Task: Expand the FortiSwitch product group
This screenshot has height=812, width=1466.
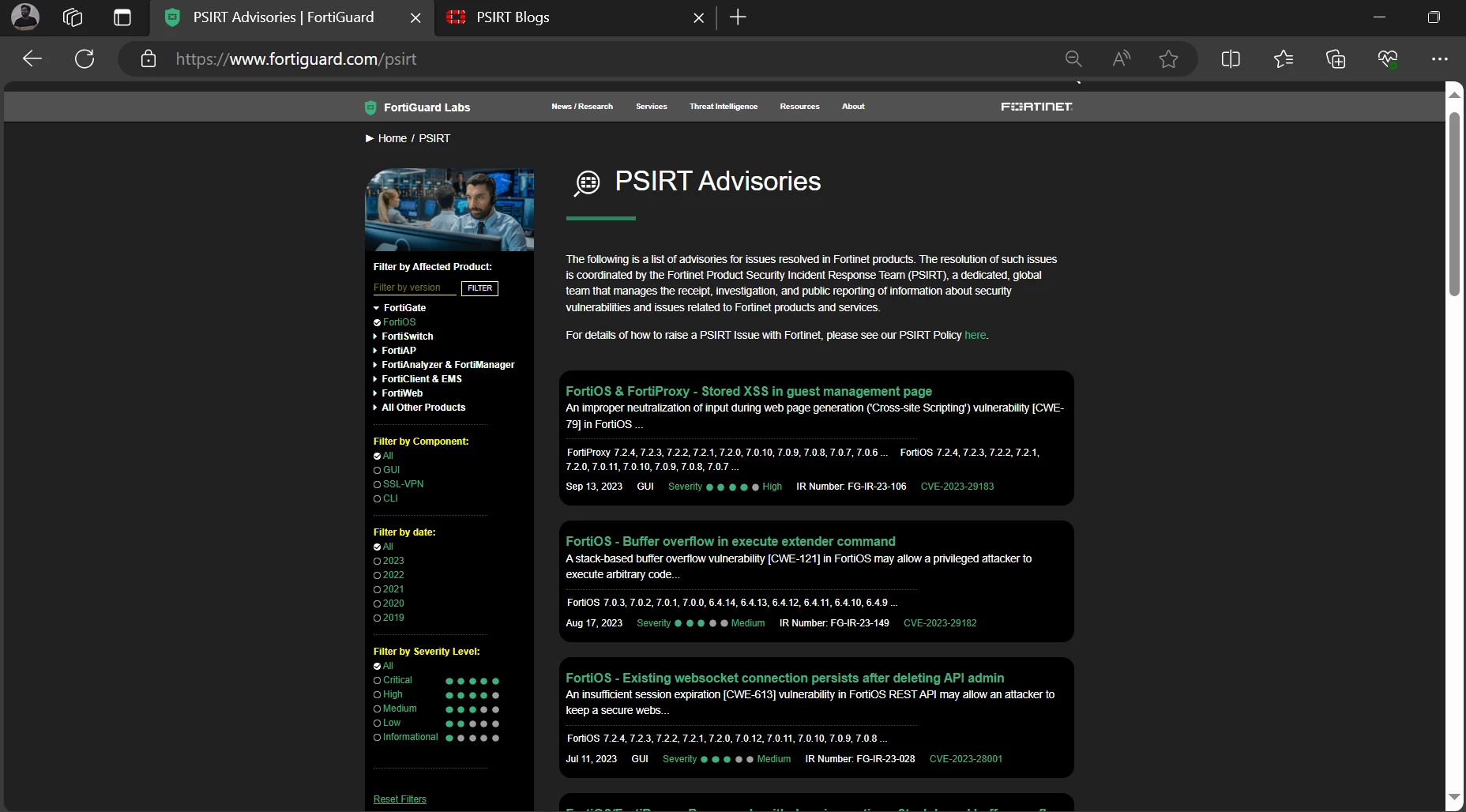Action: point(403,336)
